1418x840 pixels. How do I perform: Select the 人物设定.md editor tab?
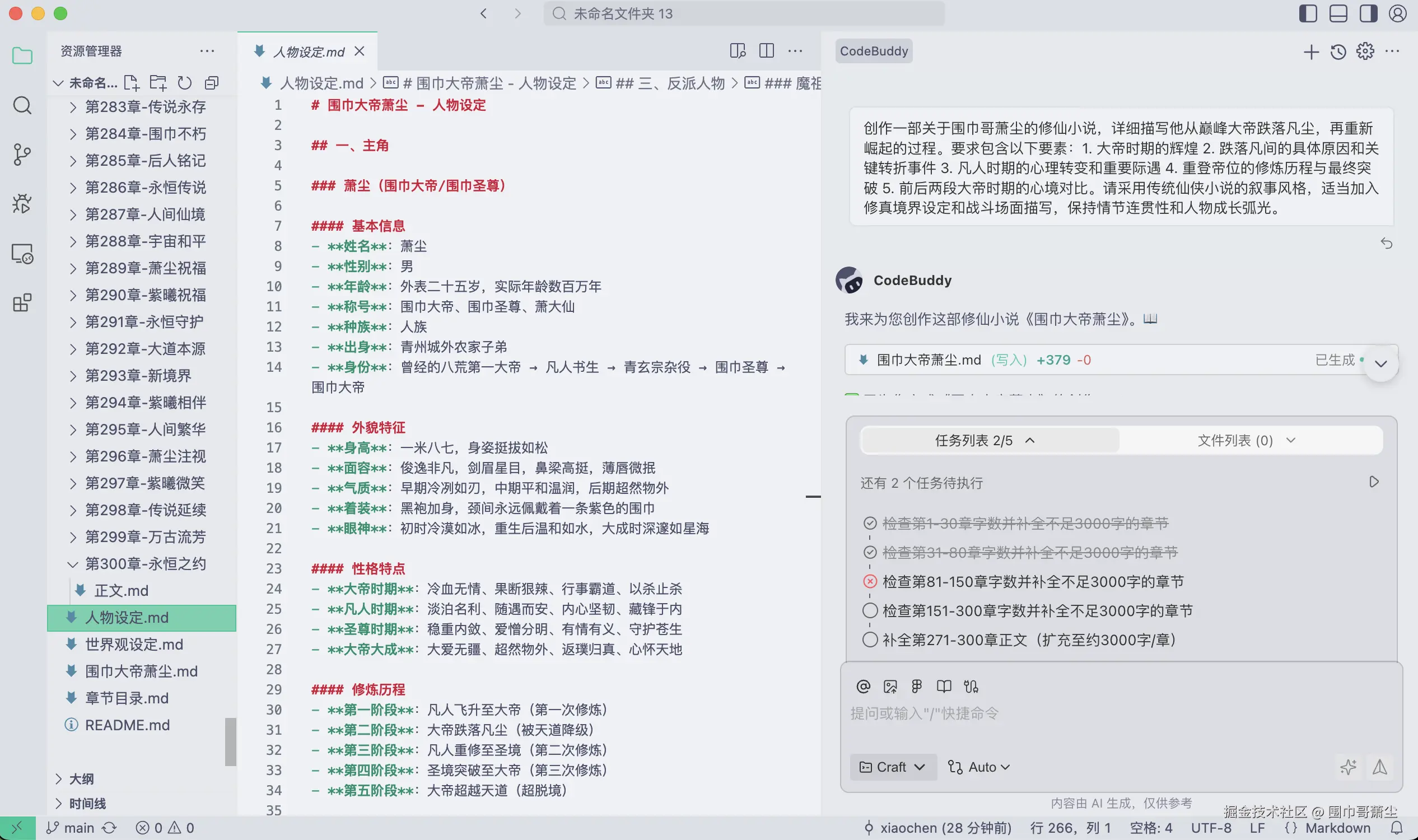click(x=309, y=52)
